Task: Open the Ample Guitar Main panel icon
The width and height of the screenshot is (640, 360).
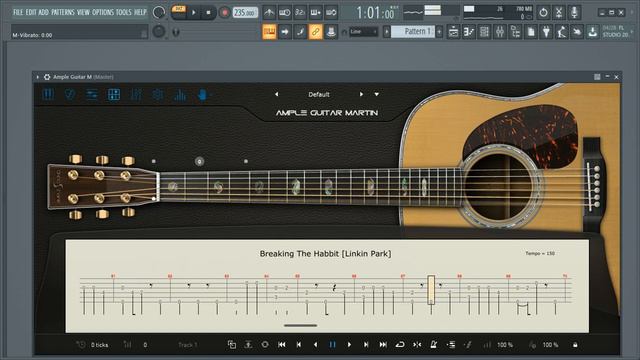Action: coord(48,95)
